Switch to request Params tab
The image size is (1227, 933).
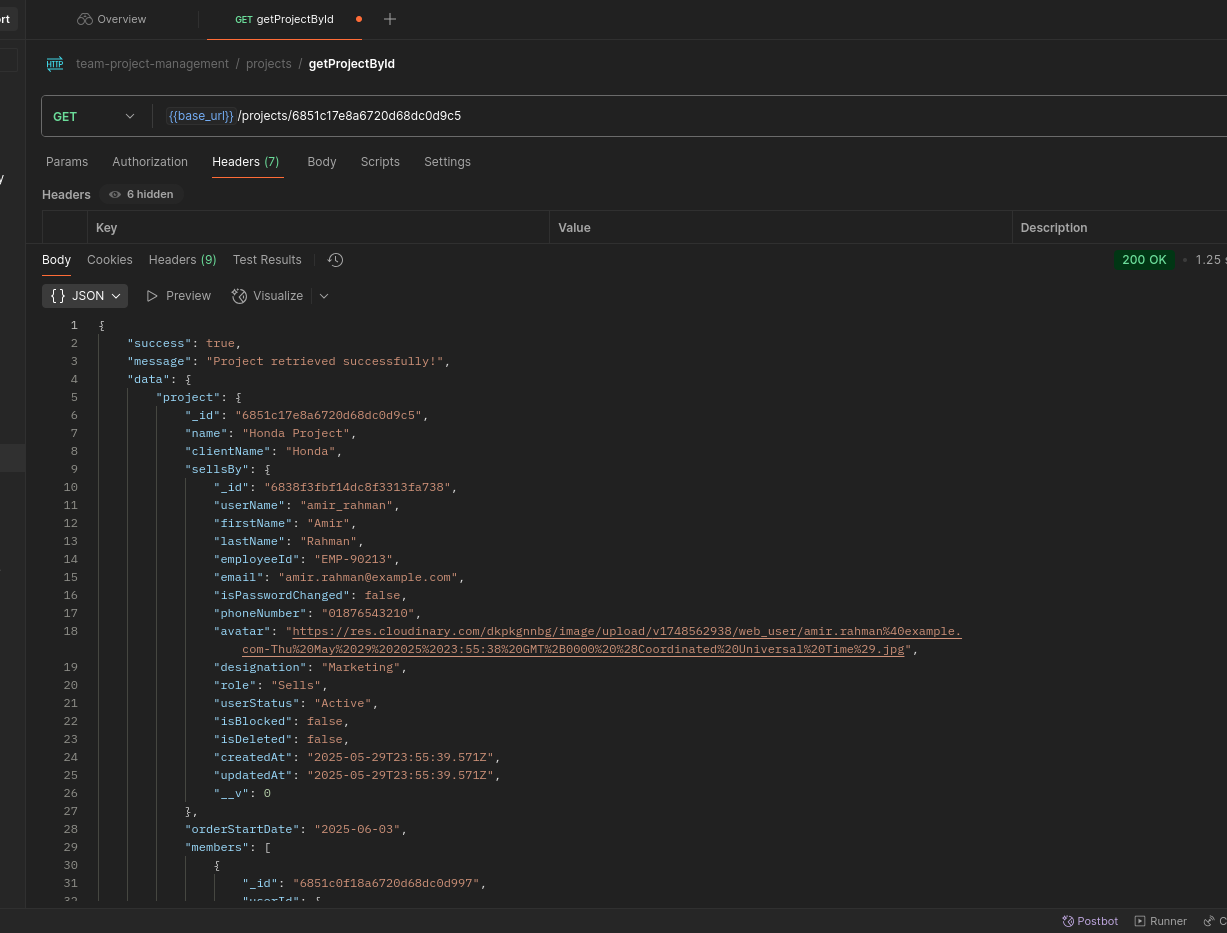point(67,162)
